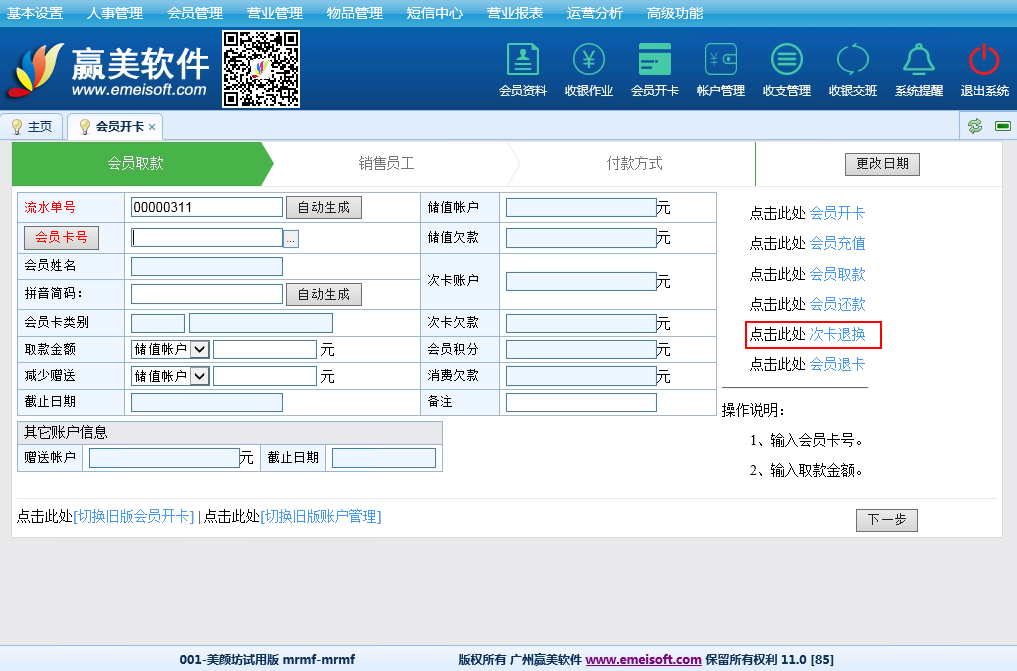
Task: Click the 系统提醒 bell icon
Action: [918, 61]
